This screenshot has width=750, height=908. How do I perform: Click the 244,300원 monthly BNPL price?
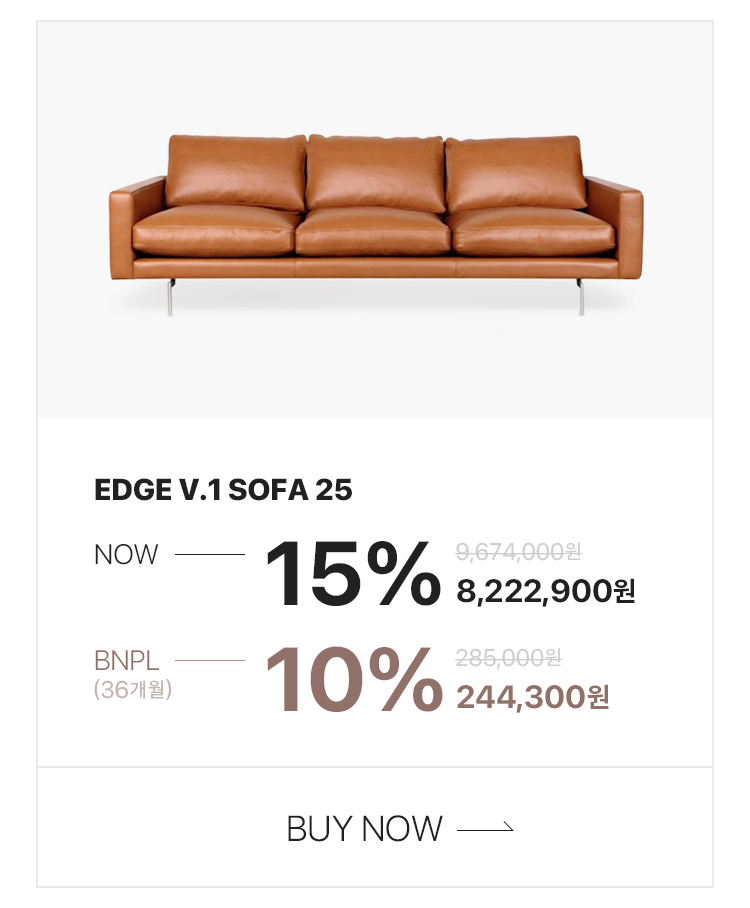[533, 697]
